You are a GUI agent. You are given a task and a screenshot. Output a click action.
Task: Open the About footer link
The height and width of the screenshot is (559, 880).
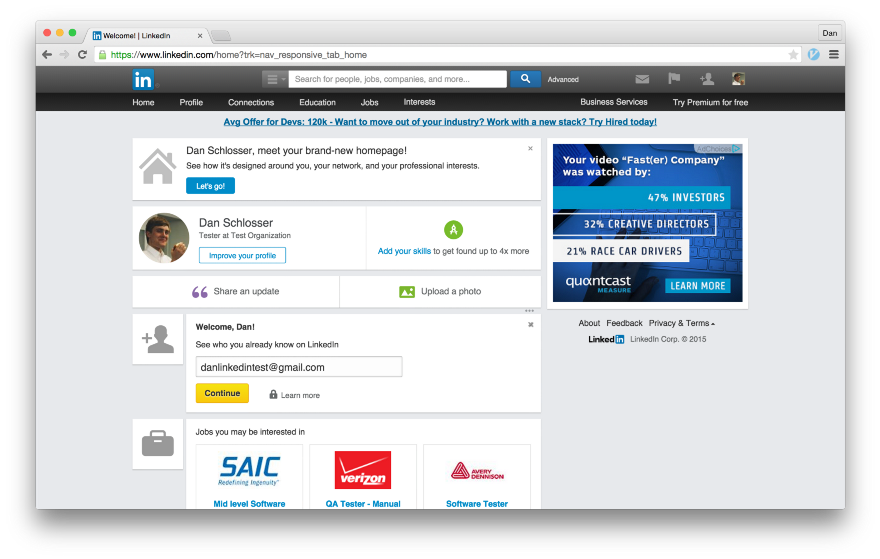point(589,323)
